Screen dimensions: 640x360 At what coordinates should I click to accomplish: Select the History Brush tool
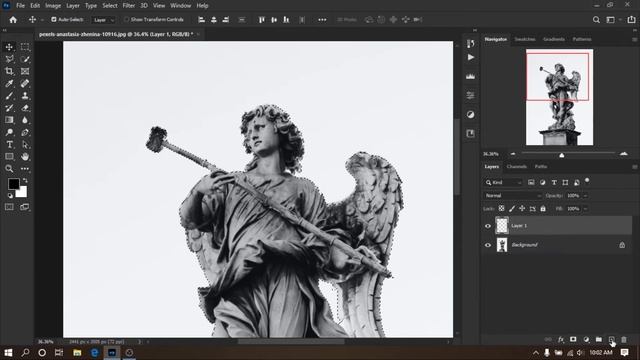(x=9, y=108)
